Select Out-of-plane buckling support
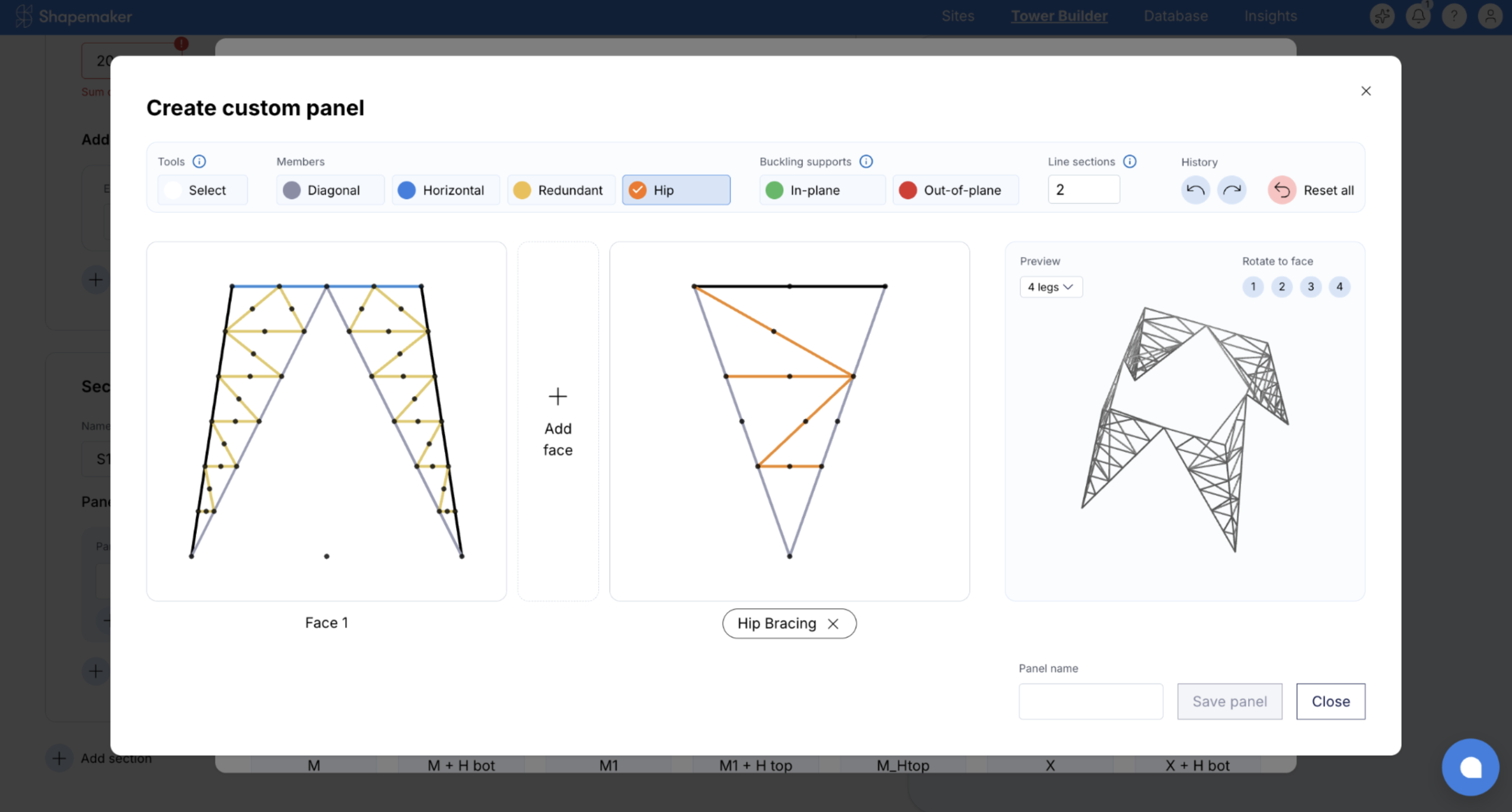The image size is (1512, 812). coord(956,190)
